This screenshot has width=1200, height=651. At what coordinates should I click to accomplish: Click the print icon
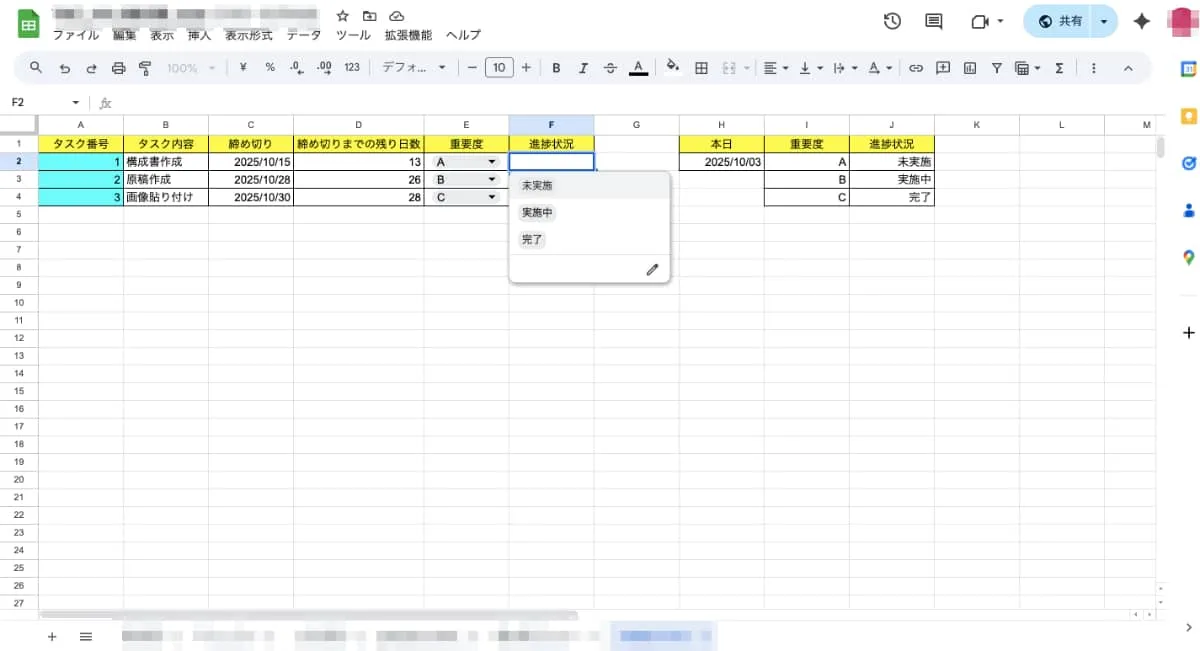pos(118,68)
